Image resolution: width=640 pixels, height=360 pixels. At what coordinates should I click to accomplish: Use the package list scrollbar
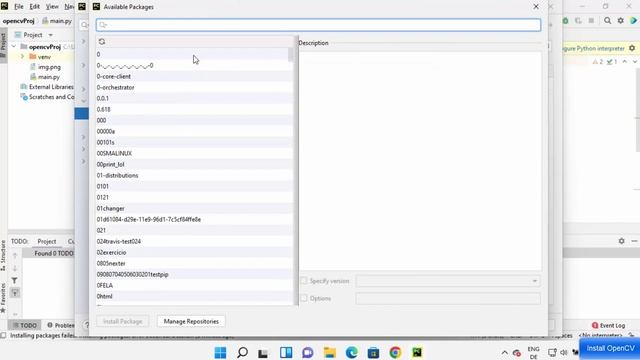[291, 55]
